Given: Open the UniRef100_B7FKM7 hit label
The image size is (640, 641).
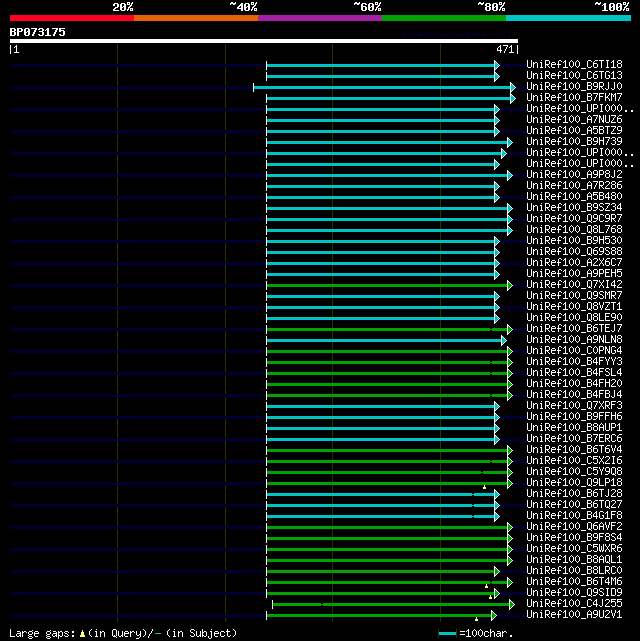Looking at the screenshot, I should 574,98.
